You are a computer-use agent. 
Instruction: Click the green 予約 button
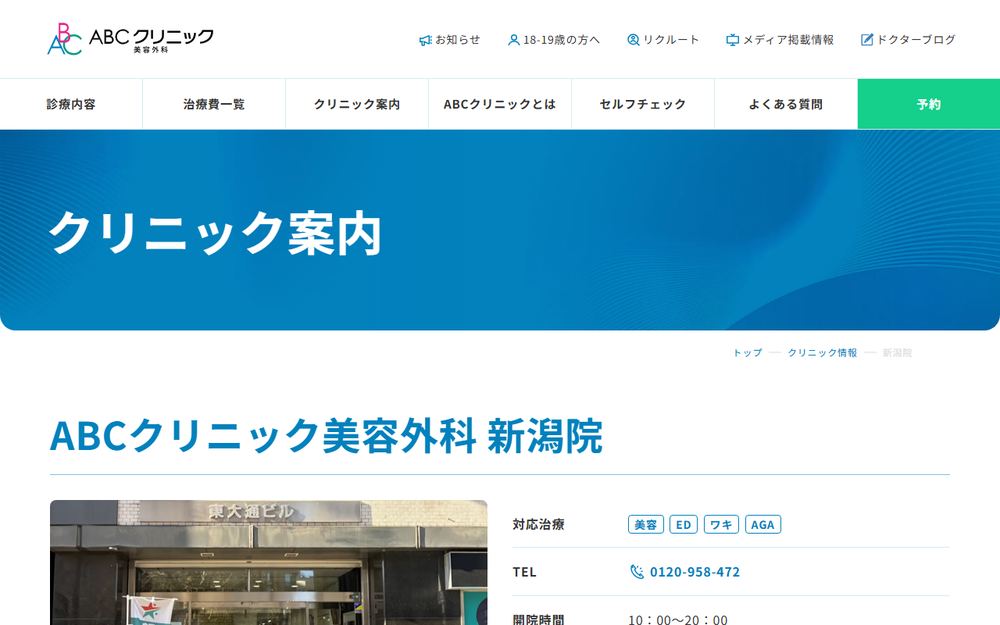click(929, 104)
